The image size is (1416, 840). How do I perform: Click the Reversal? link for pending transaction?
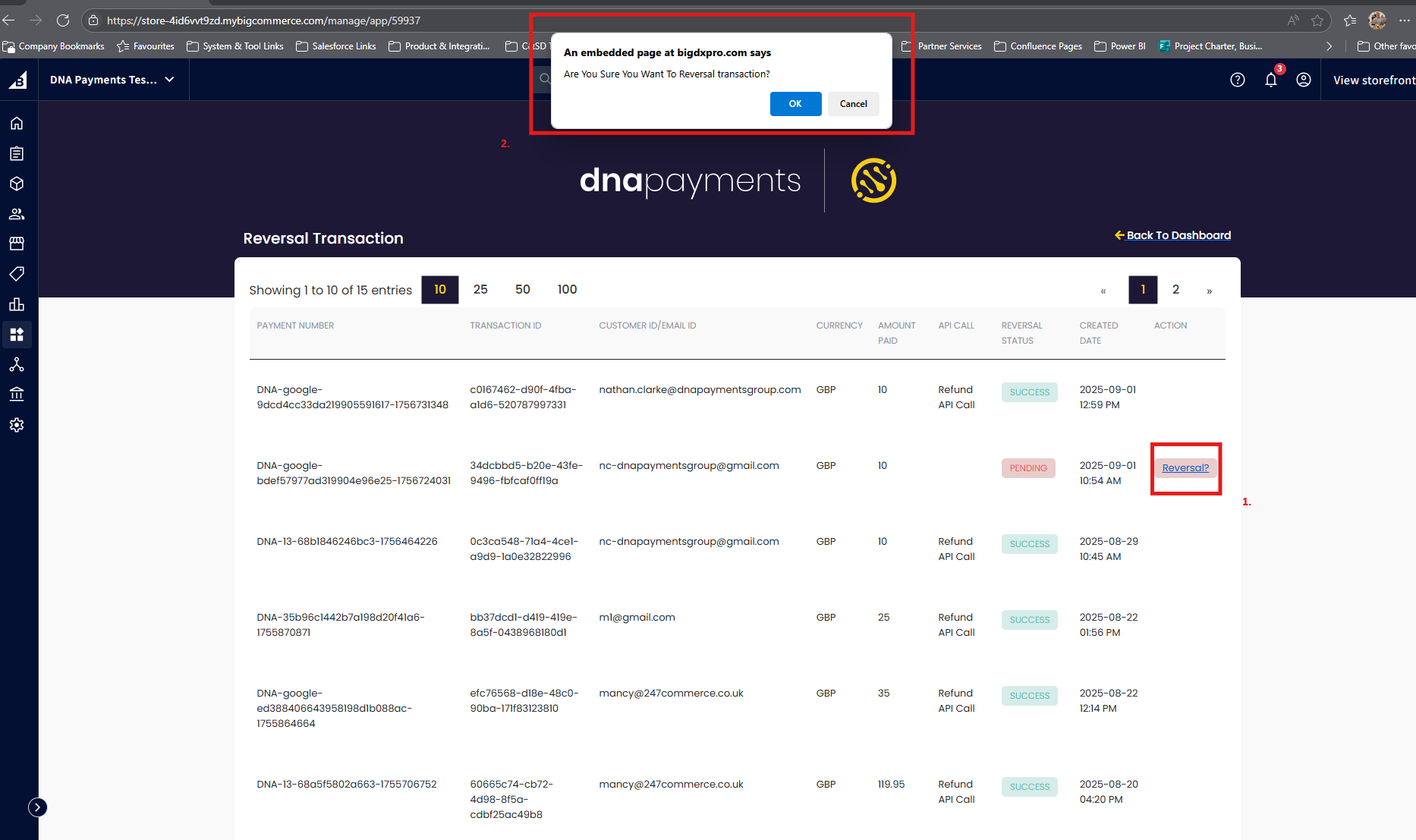click(1185, 467)
